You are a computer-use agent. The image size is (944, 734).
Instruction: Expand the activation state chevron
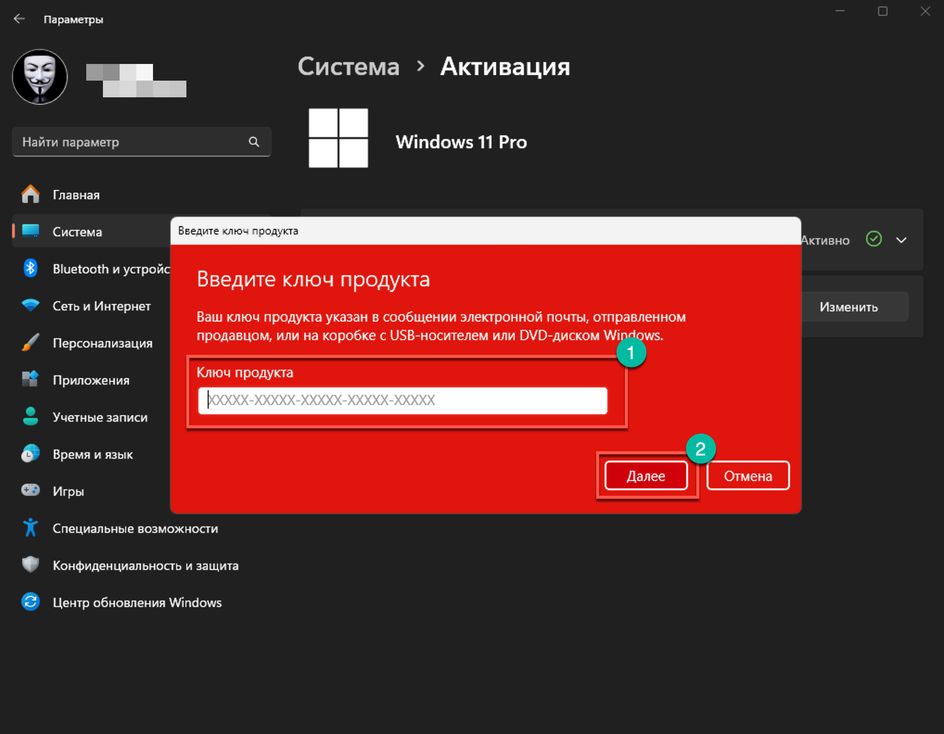pyautogui.click(x=901, y=240)
